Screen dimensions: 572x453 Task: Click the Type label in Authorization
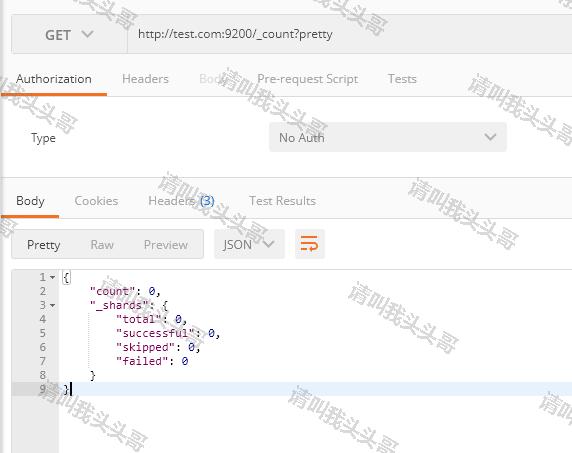pos(43,138)
